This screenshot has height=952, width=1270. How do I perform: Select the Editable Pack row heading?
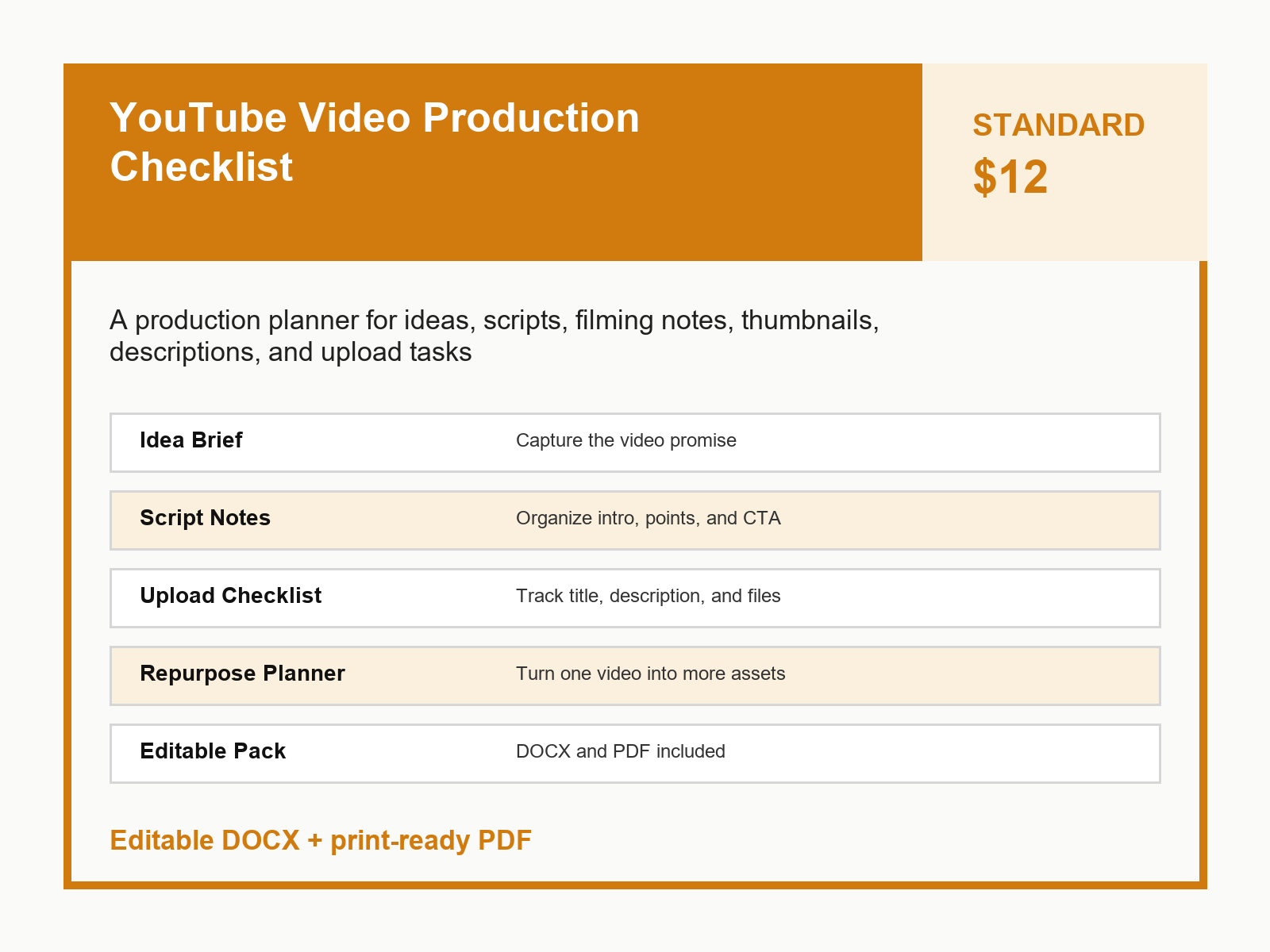click(x=213, y=751)
